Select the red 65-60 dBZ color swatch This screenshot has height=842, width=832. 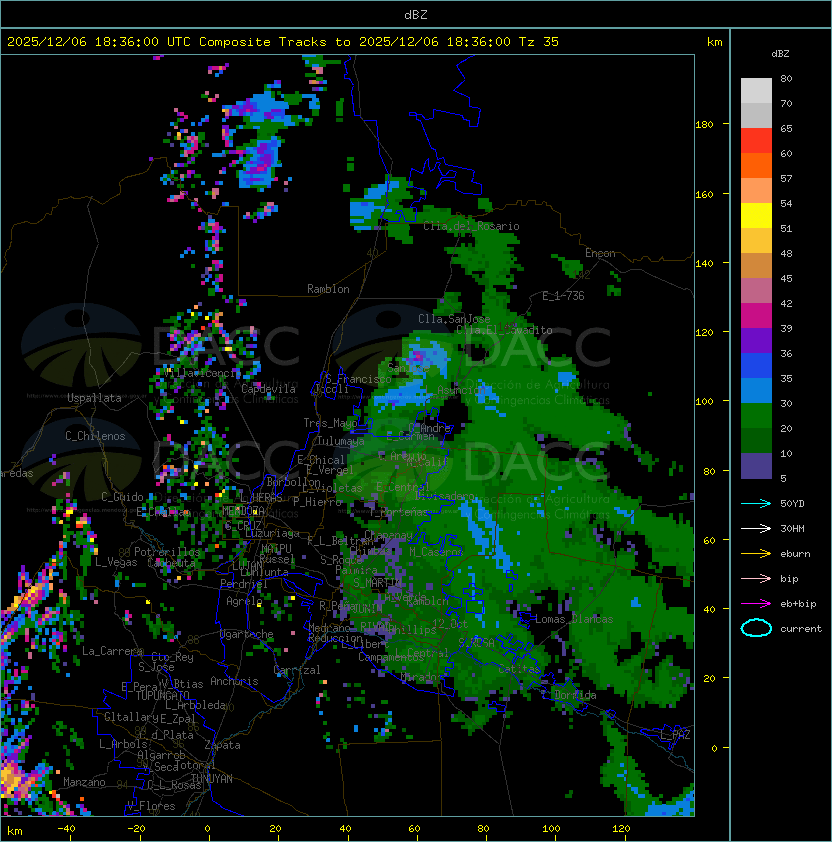coord(756,141)
